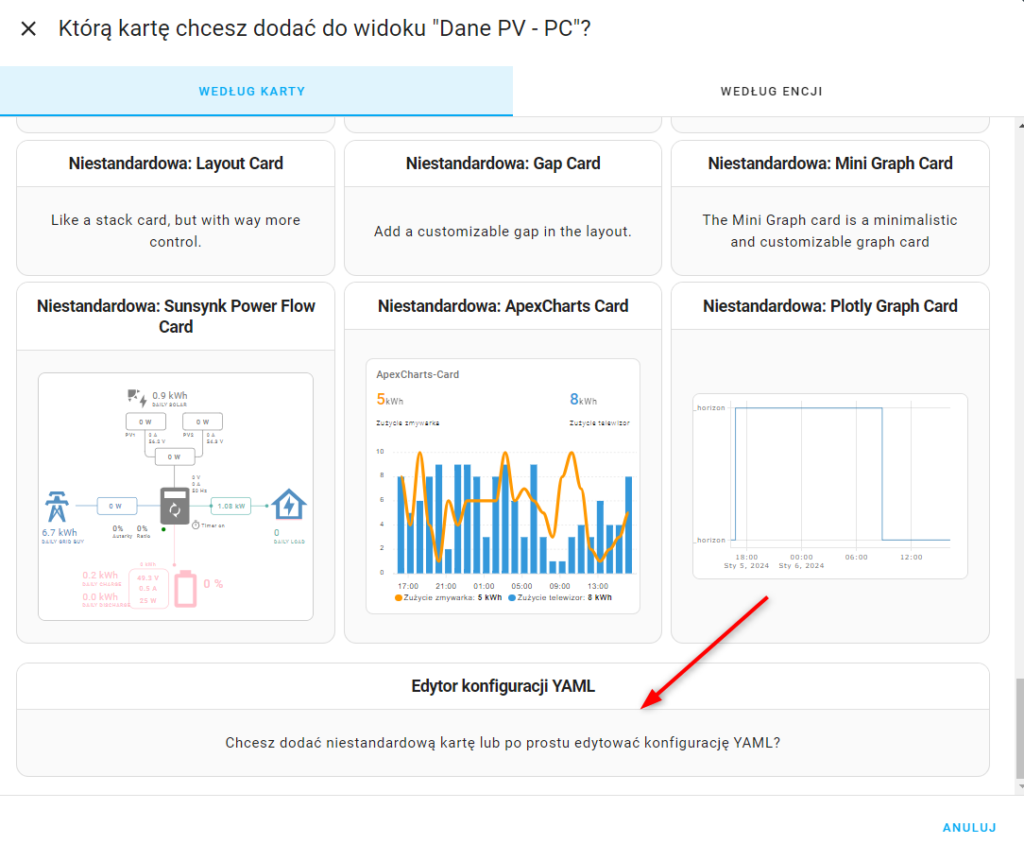Click the solar panel icon in Sunsynk preview

pos(136,397)
